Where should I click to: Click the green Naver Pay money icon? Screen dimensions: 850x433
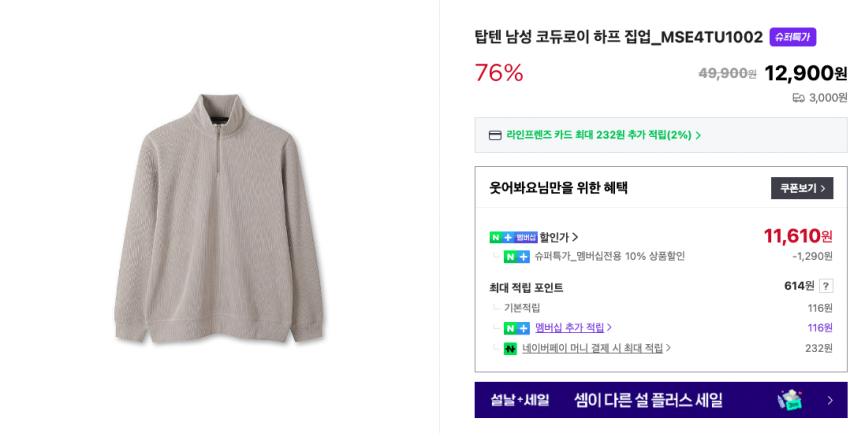[510, 348]
